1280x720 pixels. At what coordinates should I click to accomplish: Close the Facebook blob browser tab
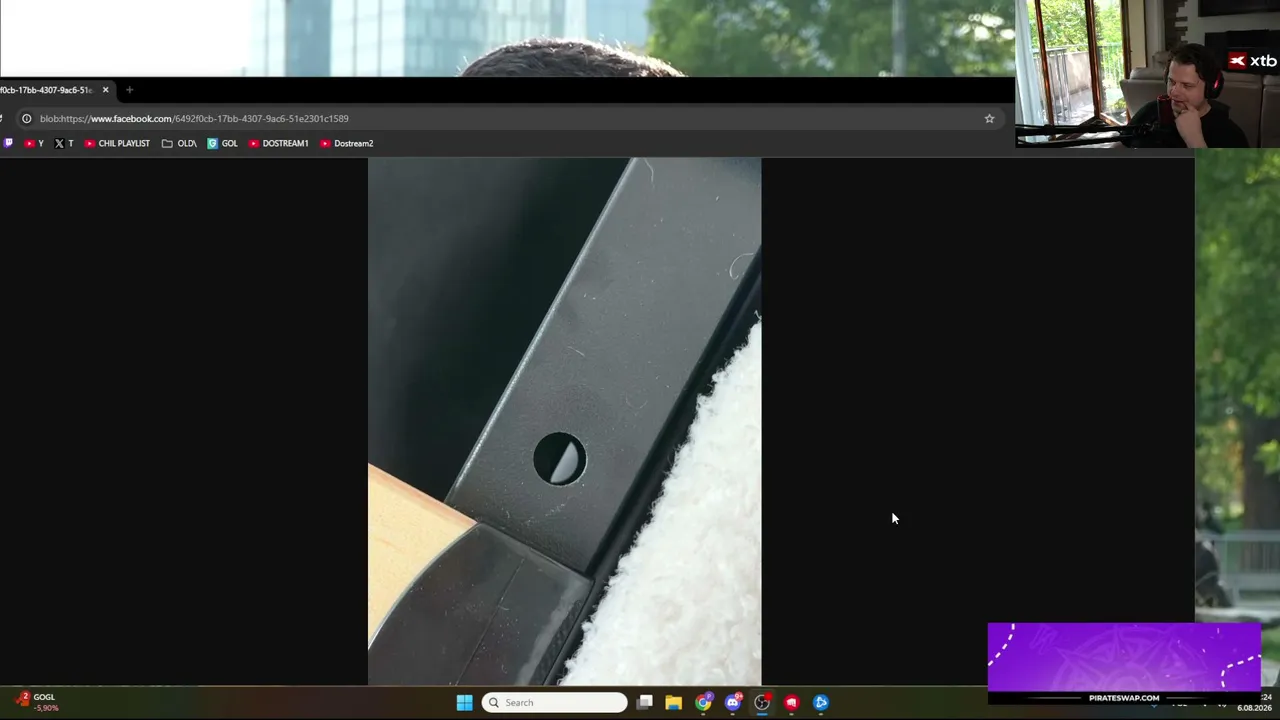(x=105, y=90)
